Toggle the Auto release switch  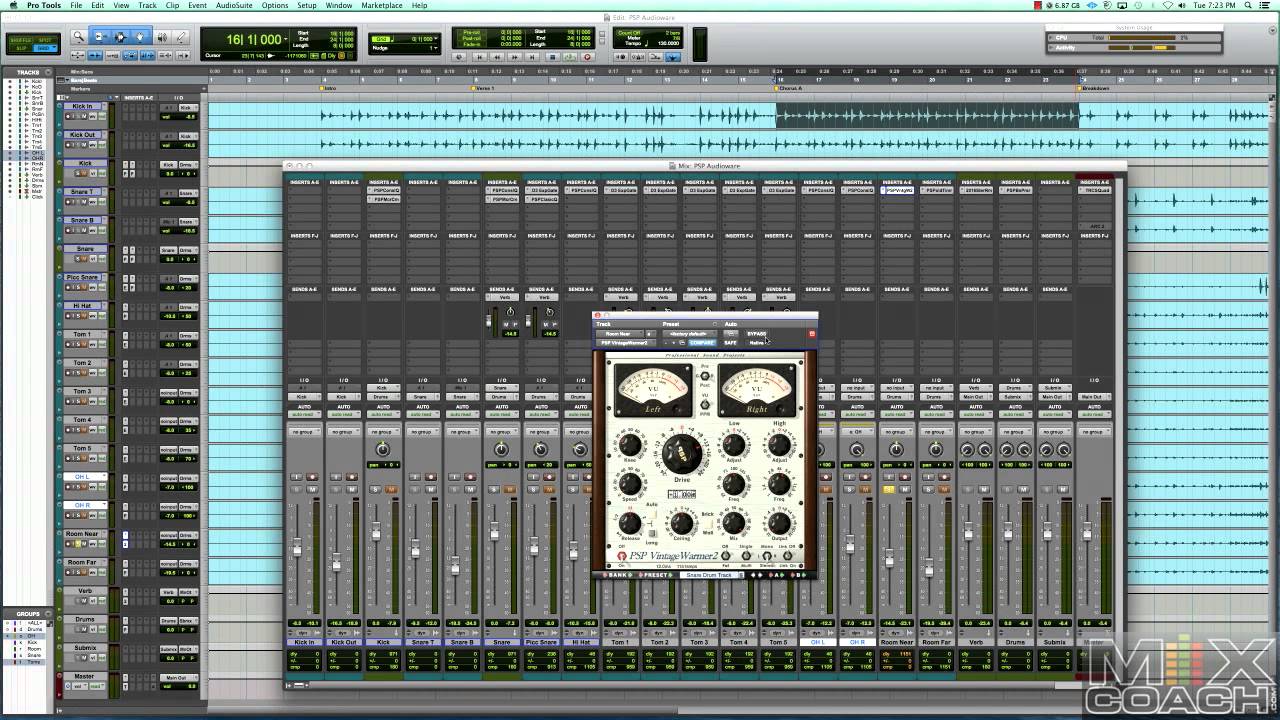tap(652, 514)
